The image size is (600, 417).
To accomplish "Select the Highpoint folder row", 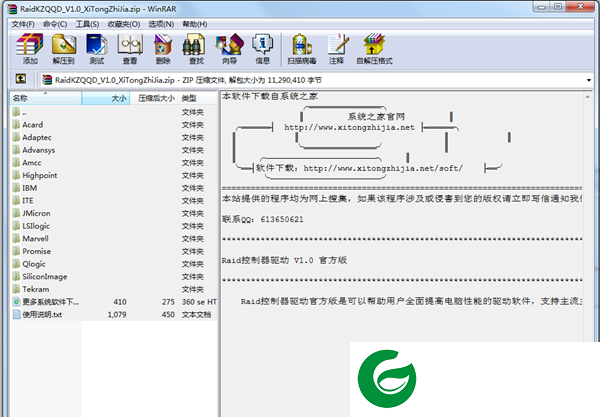I will pos(115,175).
